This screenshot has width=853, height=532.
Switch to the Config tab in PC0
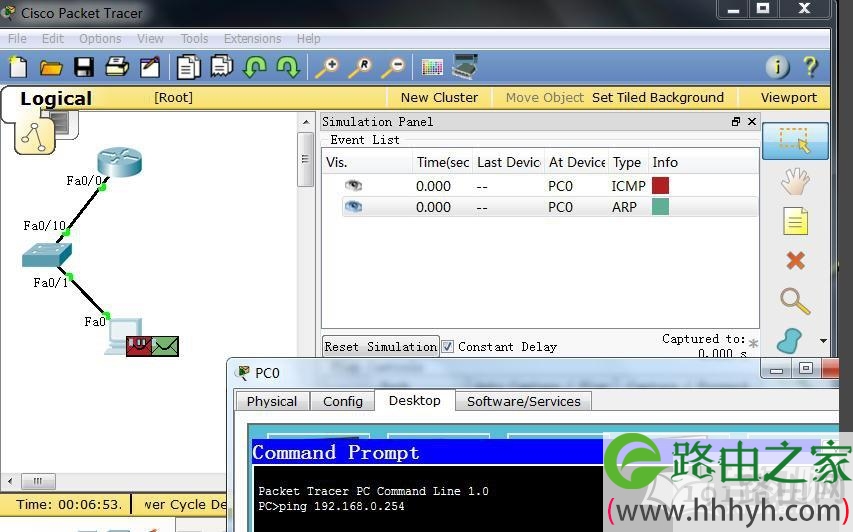coord(343,401)
